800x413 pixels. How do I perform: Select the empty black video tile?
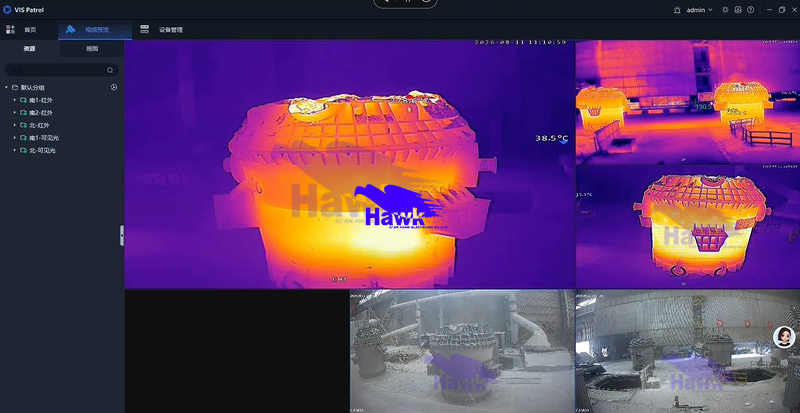coord(237,351)
